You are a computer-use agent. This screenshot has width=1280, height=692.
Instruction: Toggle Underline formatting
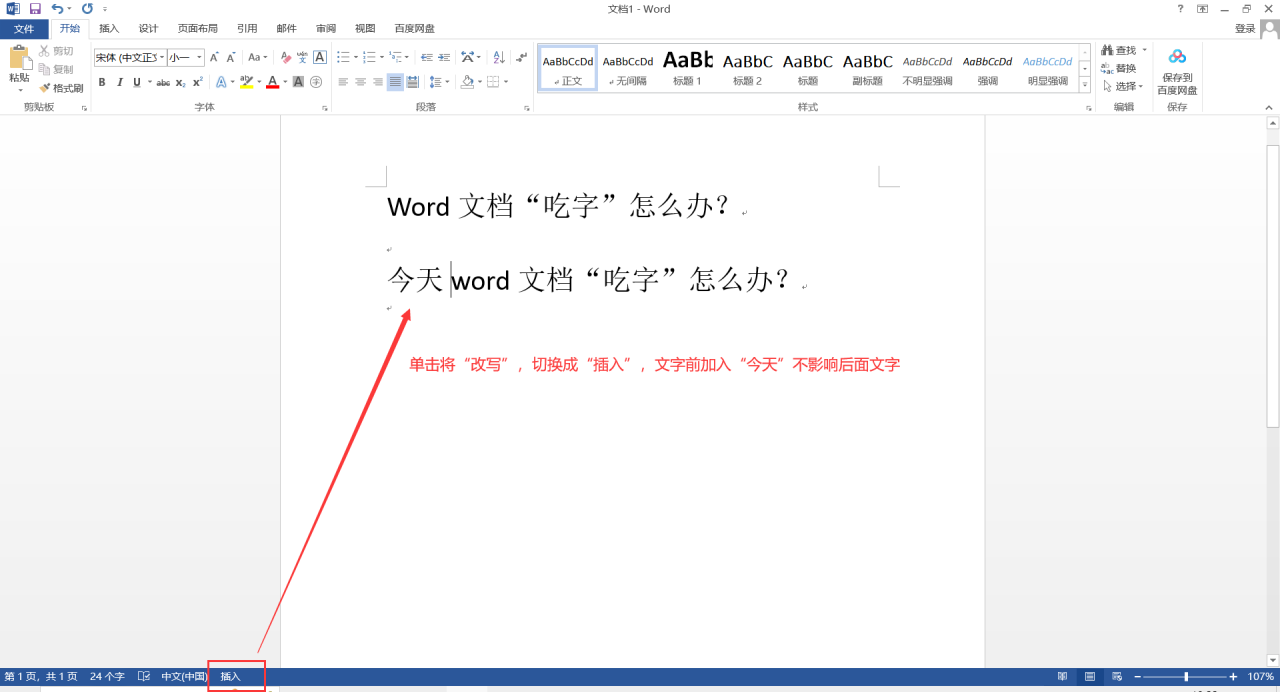click(136, 82)
